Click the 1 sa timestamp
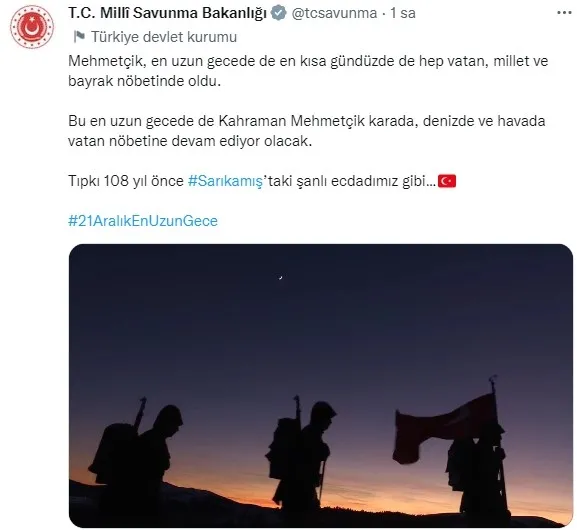This screenshot has width=577, height=530. coord(403,13)
